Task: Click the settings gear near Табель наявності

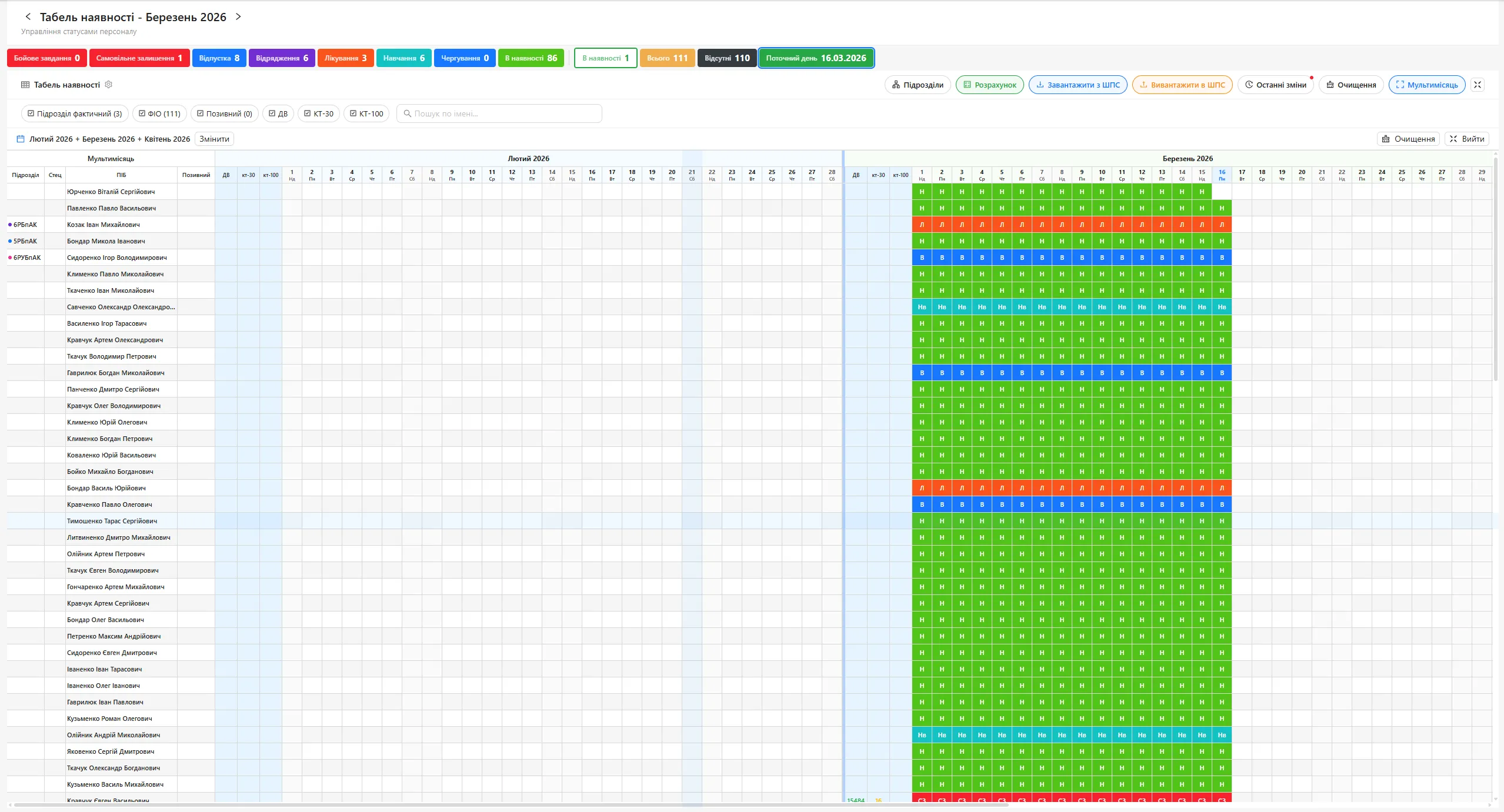Action: [x=109, y=84]
